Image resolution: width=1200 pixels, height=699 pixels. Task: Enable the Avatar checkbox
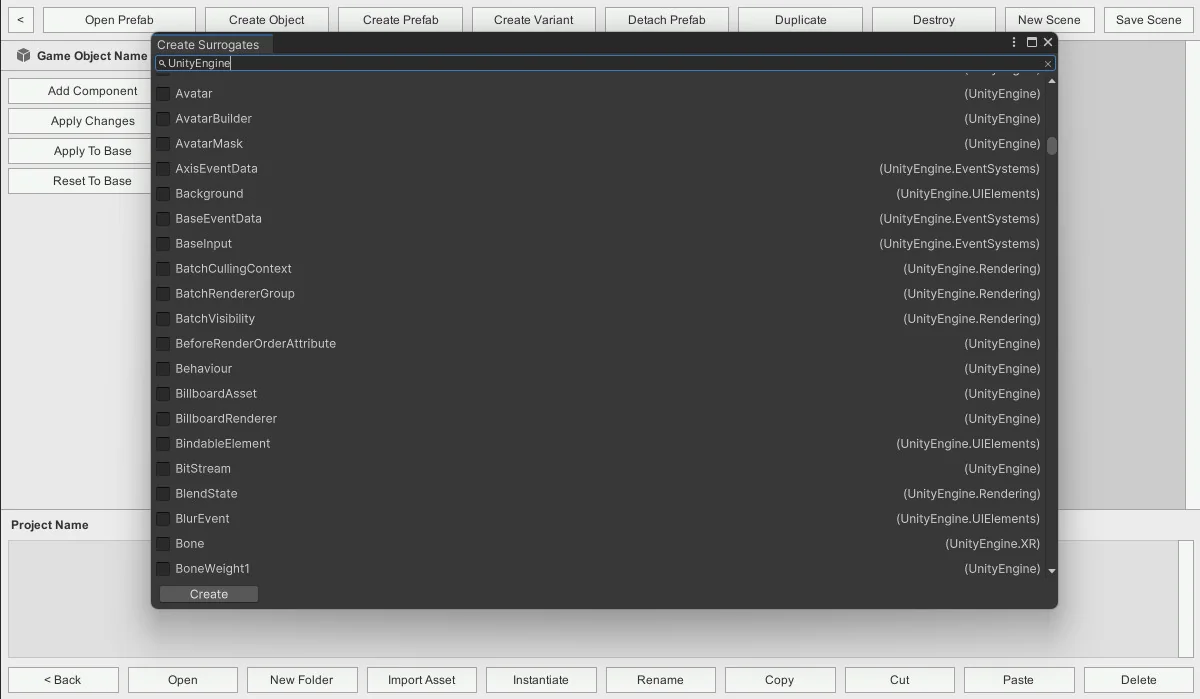pos(162,93)
